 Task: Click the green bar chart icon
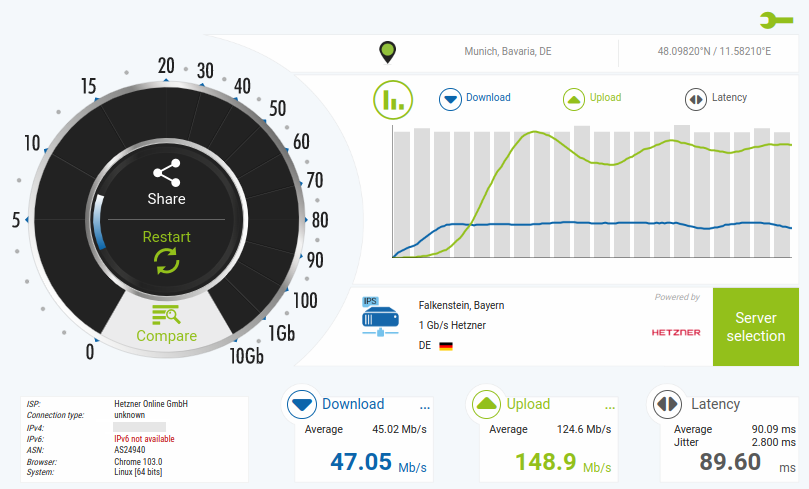pos(393,99)
